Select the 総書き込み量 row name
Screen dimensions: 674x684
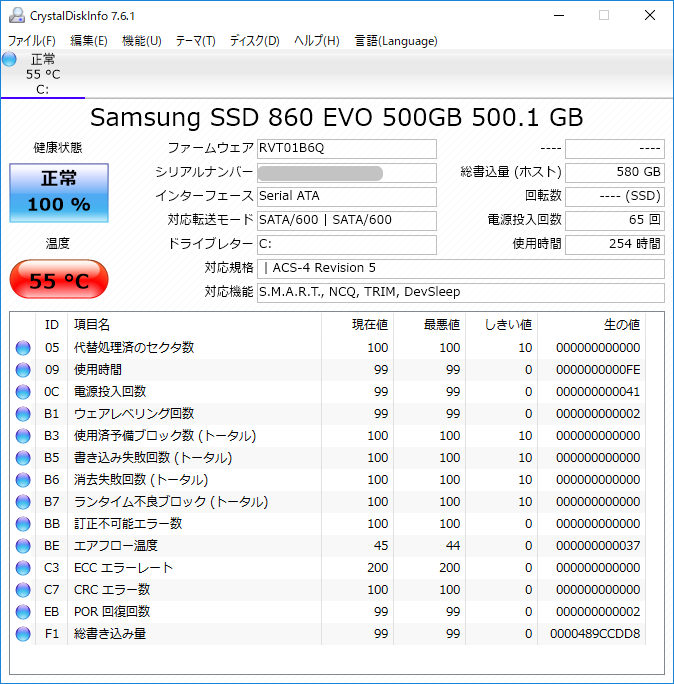[x=110, y=633]
